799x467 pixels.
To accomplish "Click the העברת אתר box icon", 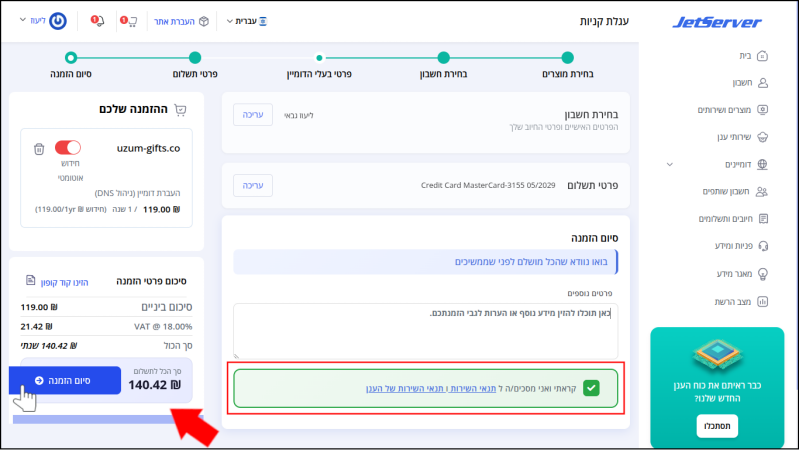I will (x=204, y=21).
